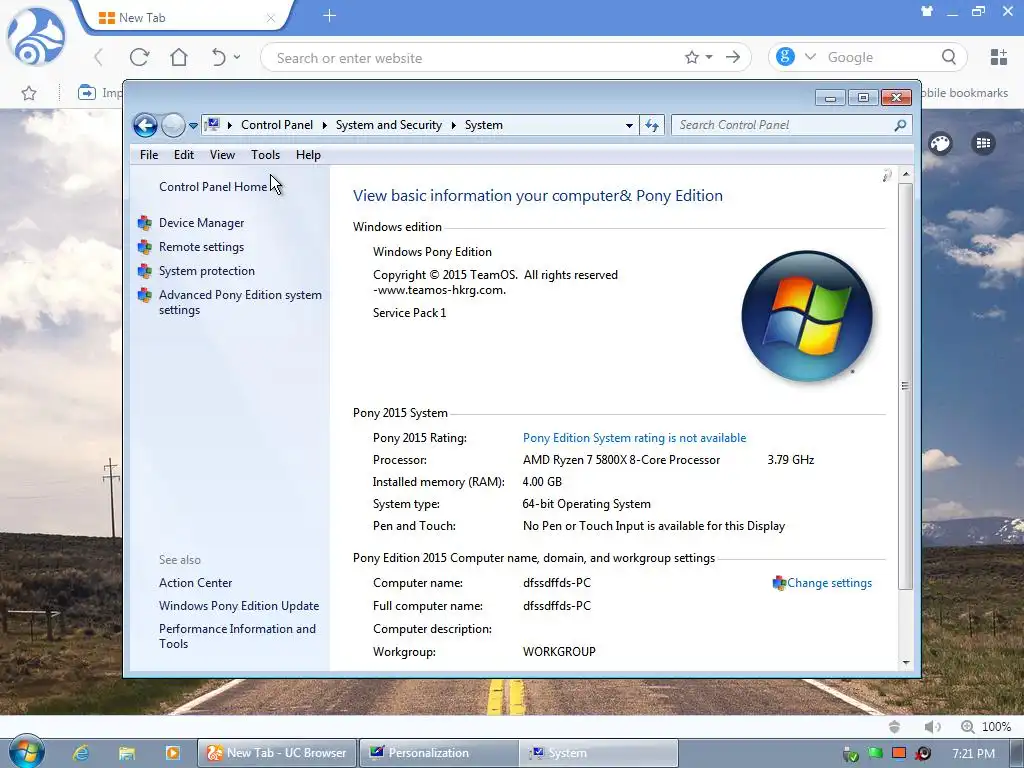Select the New Tab browser tab
Screen dimensions: 1024x768
(186, 18)
